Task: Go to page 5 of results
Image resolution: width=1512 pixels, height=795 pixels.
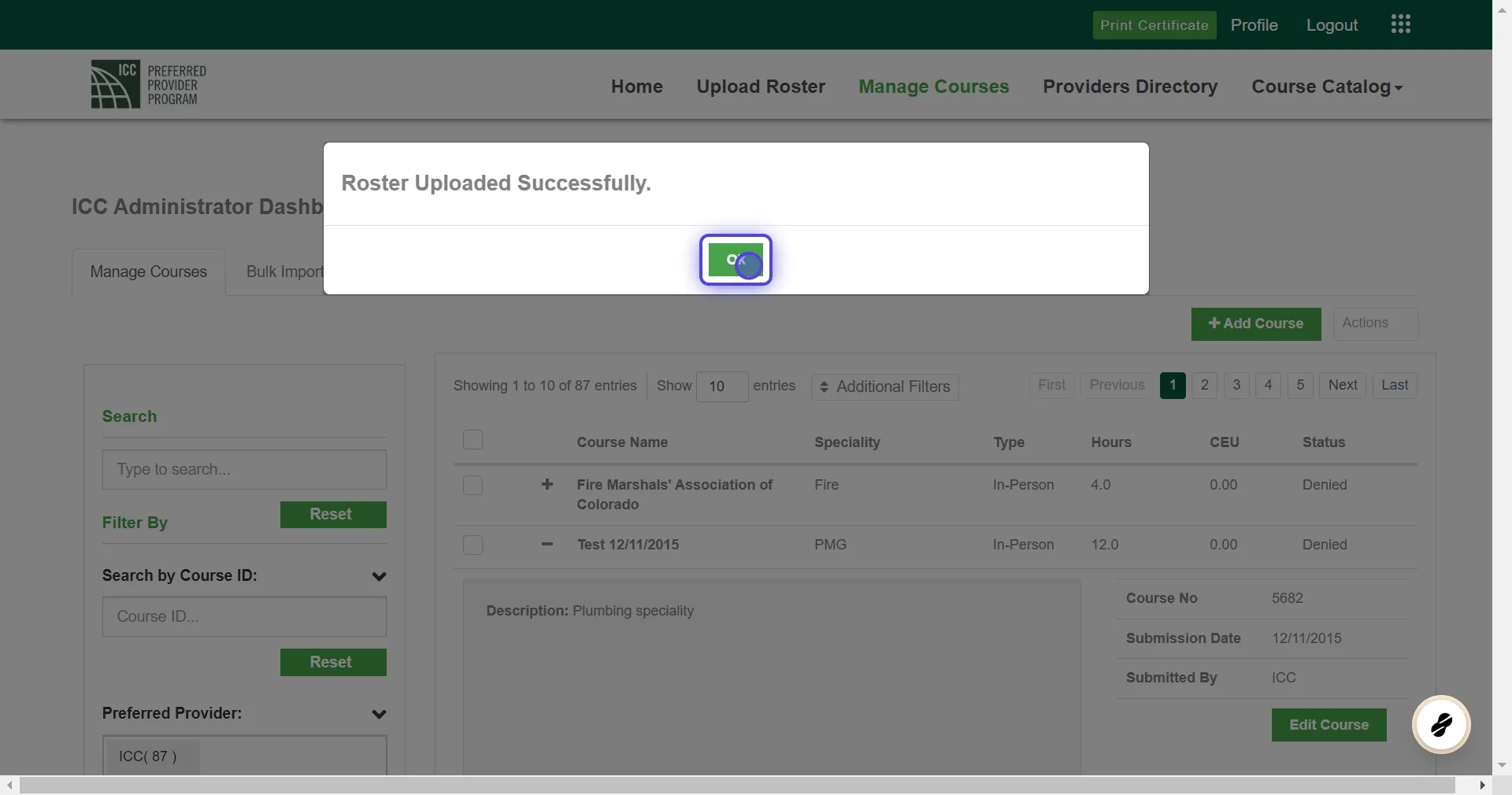Action: click(x=1300, y=386)
